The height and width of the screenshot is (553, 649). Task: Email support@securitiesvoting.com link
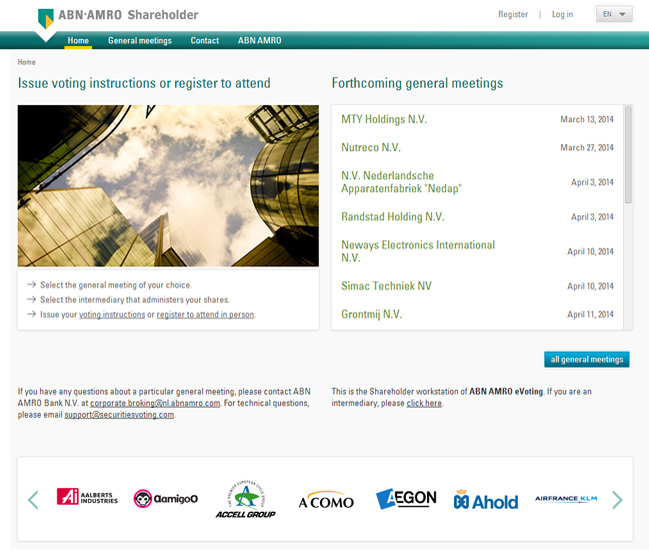119,415
